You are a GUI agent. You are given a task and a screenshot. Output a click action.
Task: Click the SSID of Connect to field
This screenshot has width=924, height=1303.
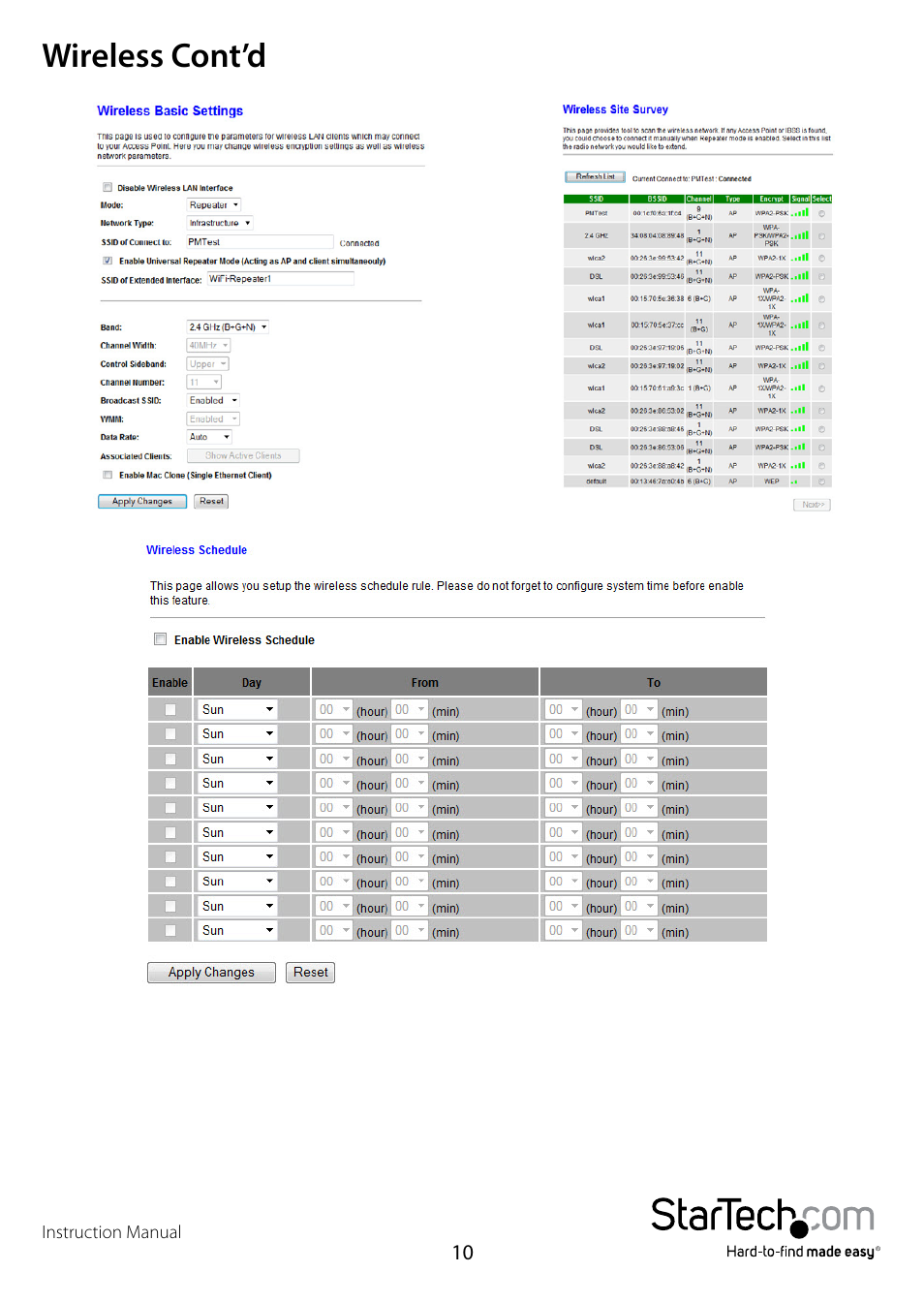point(260,242)
